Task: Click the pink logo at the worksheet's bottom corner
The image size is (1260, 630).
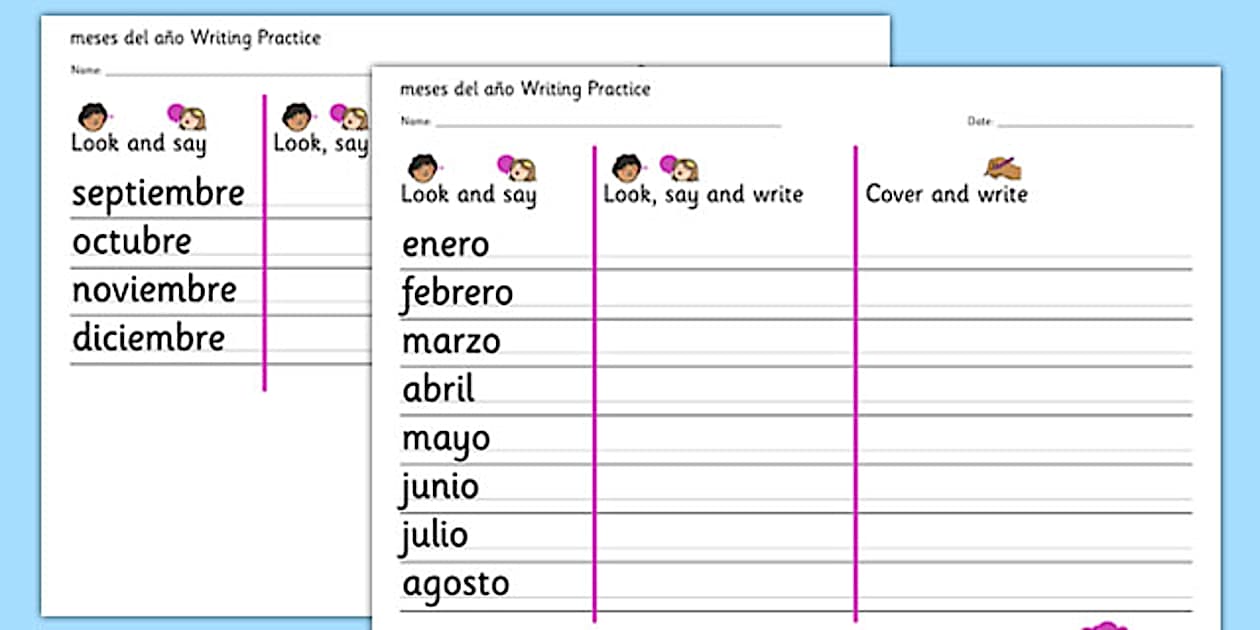Action: click(1104, 625)
